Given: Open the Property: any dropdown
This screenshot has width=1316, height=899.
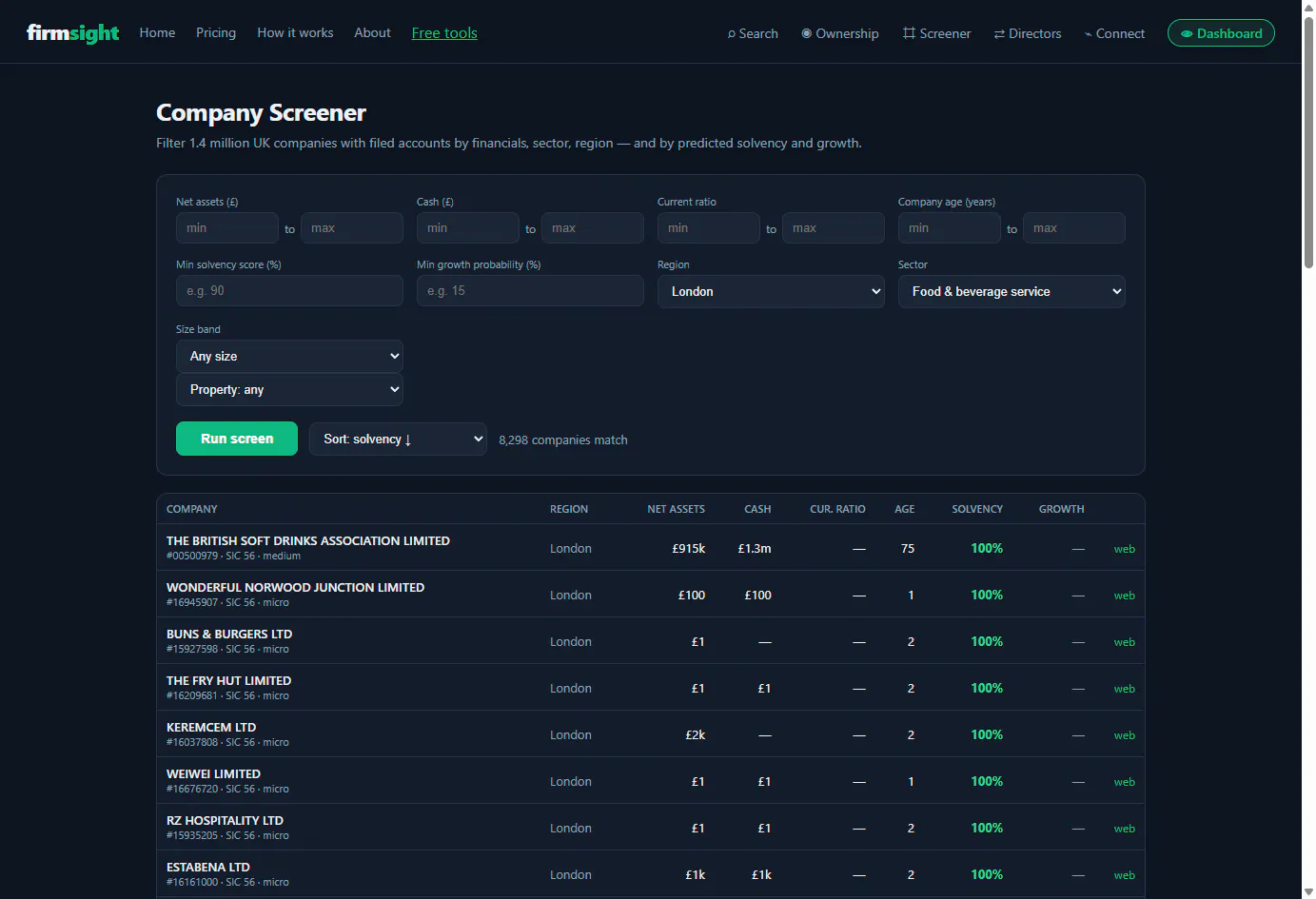Looking at the screenshot, I should [x=289, y=389].
